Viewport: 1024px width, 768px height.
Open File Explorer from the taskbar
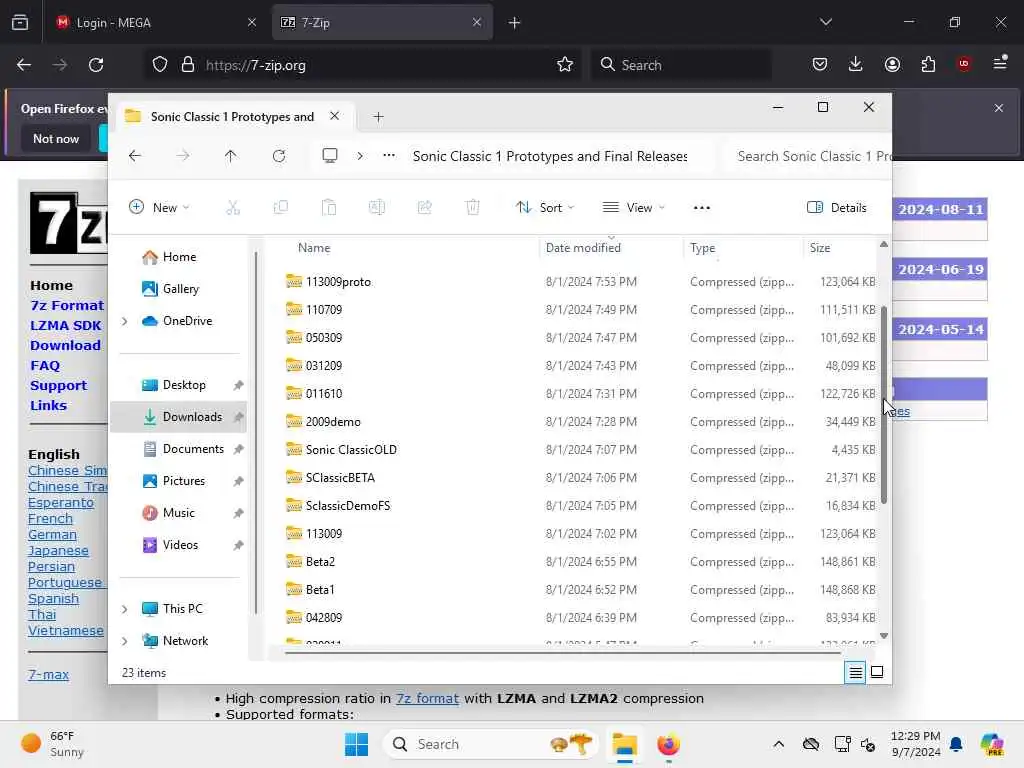[624, 744]
